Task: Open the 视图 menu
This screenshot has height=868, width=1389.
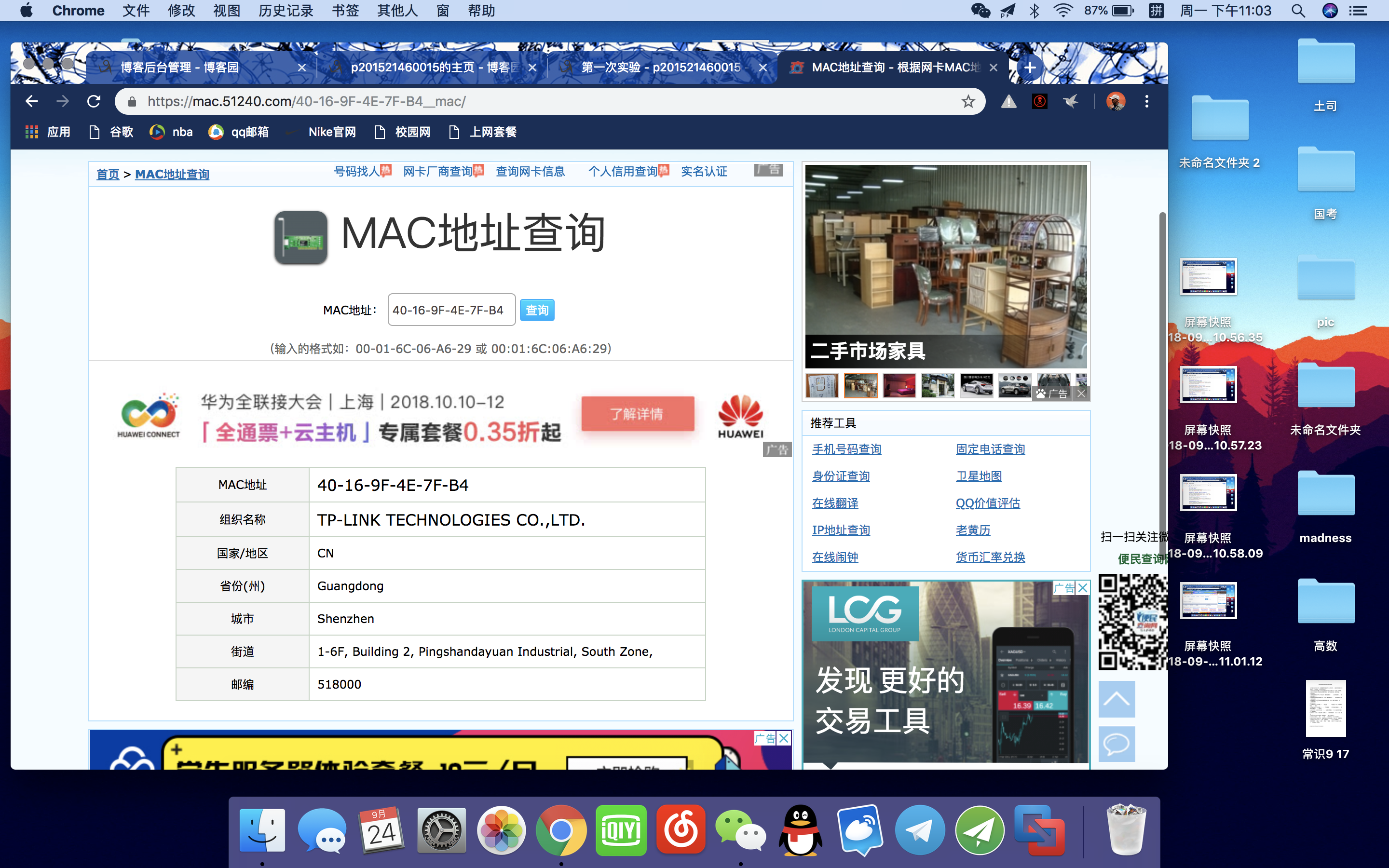Action: pyautogui.click(x=226, y=10)
